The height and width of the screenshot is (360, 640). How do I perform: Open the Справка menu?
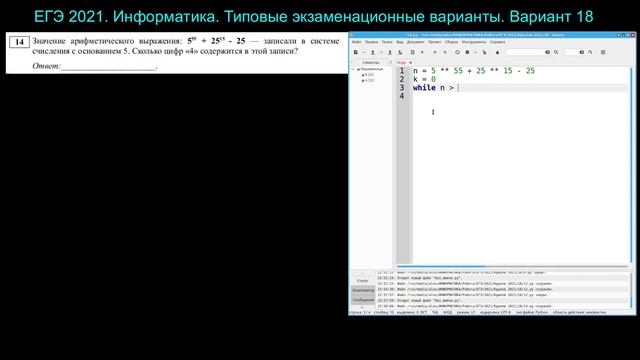(x=498, y=42)
